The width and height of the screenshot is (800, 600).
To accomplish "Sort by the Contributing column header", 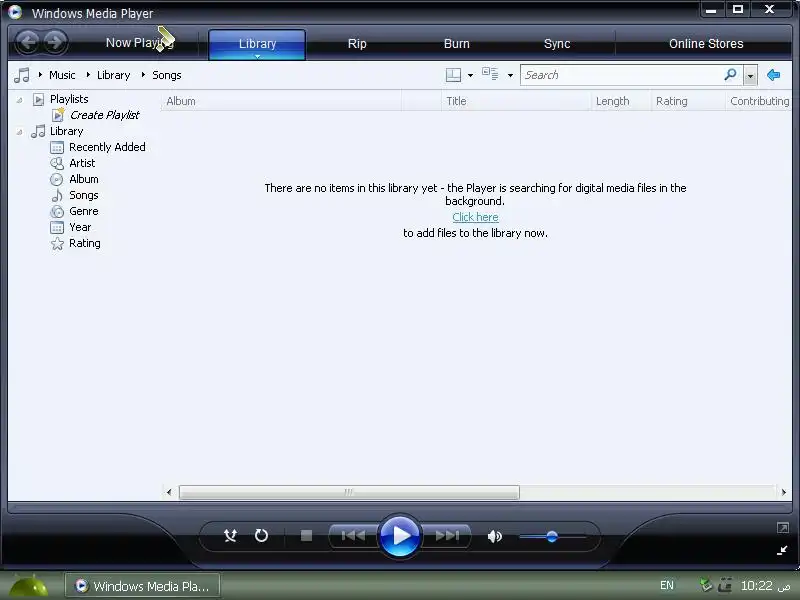I will click(x=759, y=101).
